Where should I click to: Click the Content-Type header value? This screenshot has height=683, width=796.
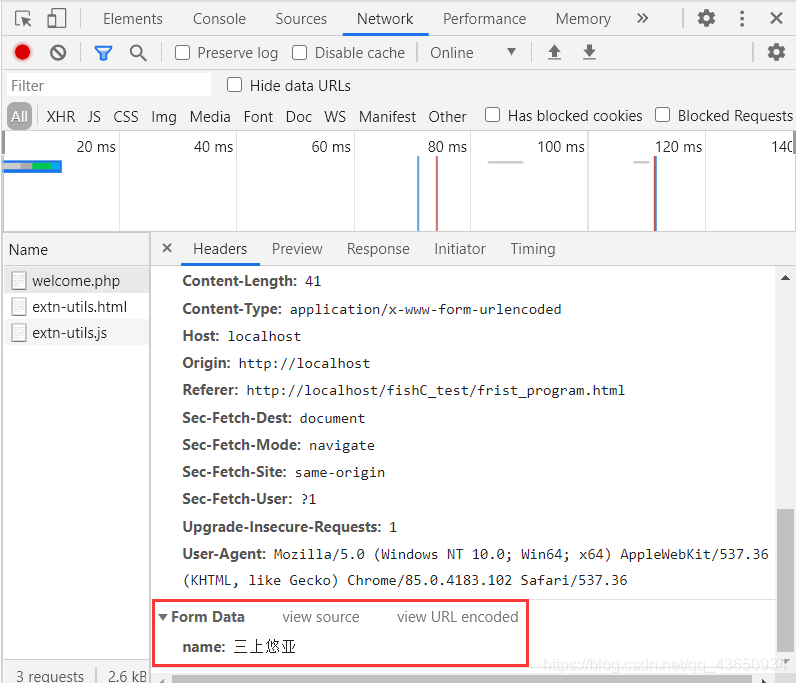click(x=425, y=309)
